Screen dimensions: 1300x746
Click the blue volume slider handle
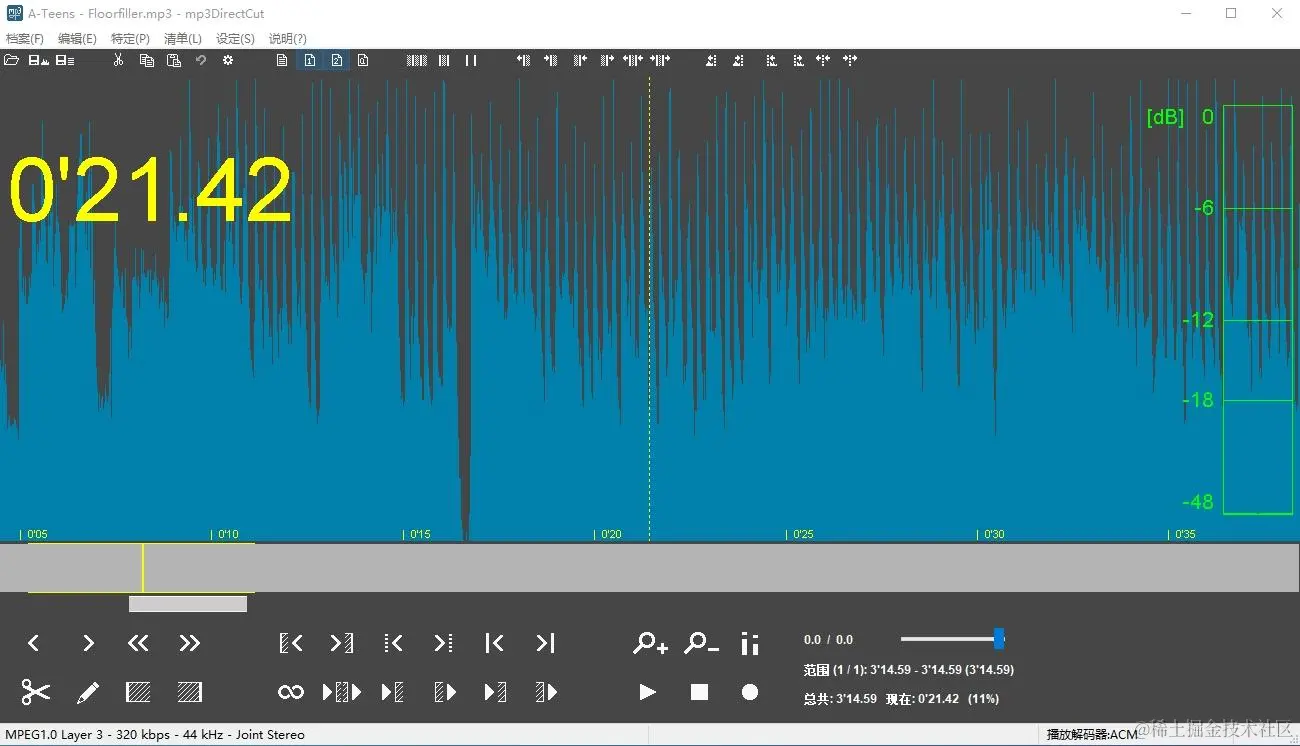pos(998,639)
